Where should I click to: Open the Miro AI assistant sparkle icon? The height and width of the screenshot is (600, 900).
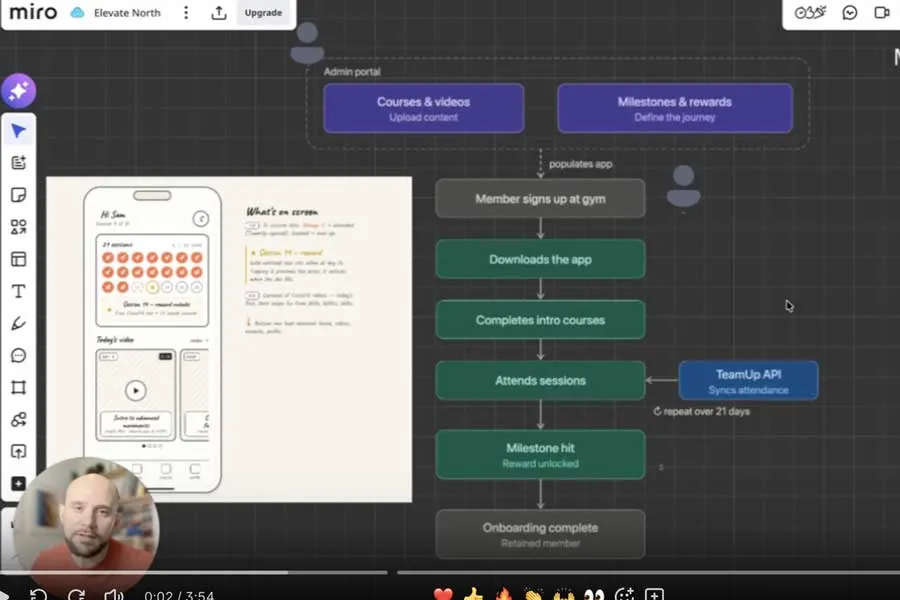(18, 90)
